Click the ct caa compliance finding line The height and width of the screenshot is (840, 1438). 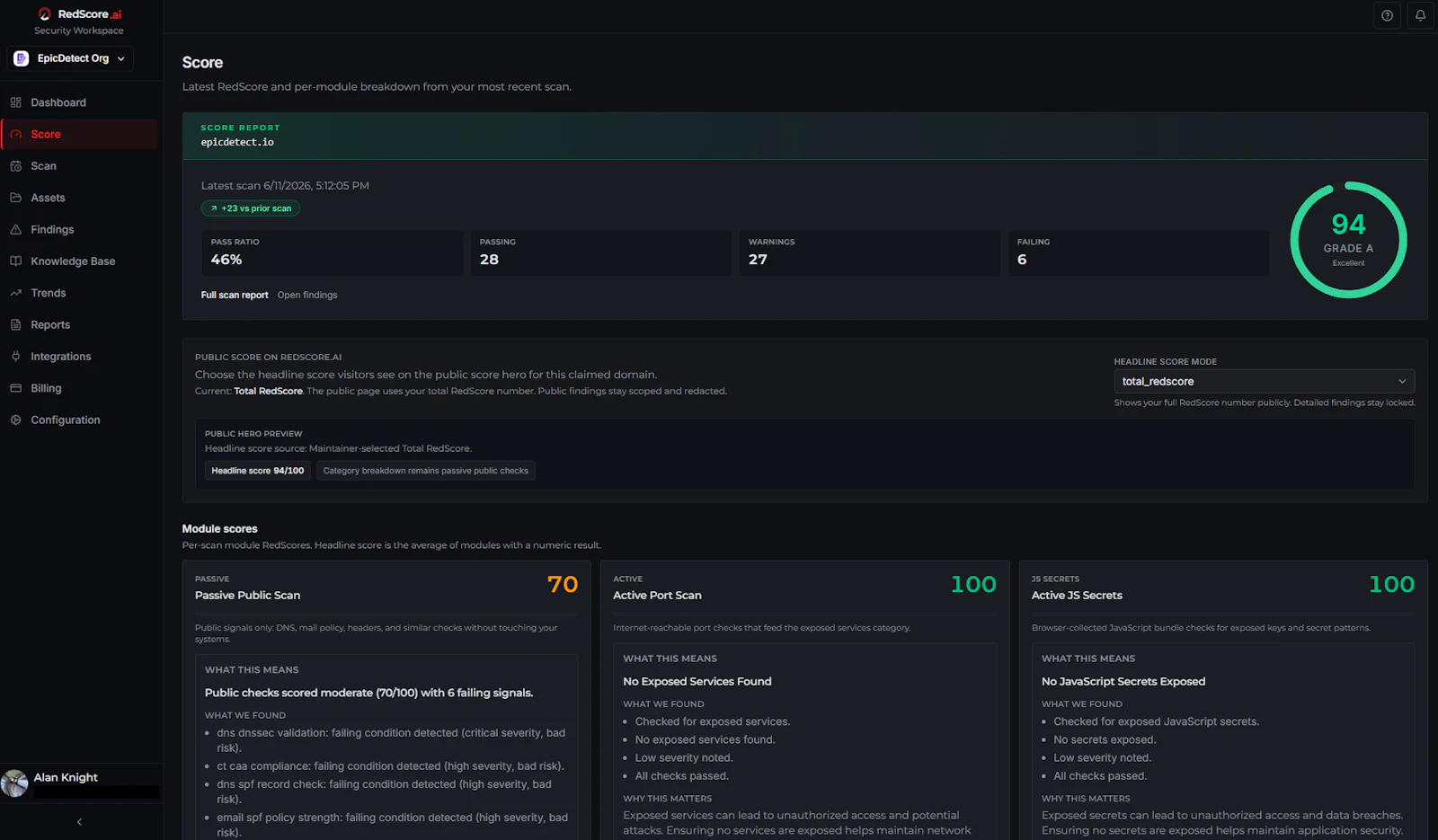pos(390,766)
